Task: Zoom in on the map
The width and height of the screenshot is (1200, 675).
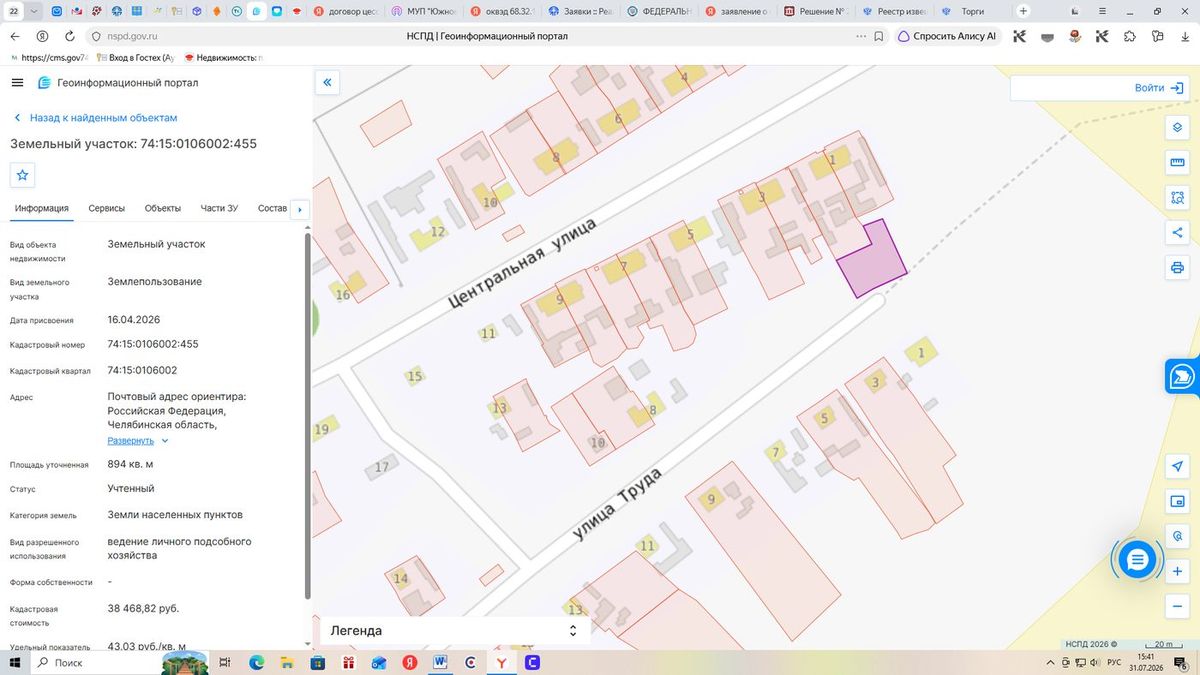Action: pos(1177,571)
